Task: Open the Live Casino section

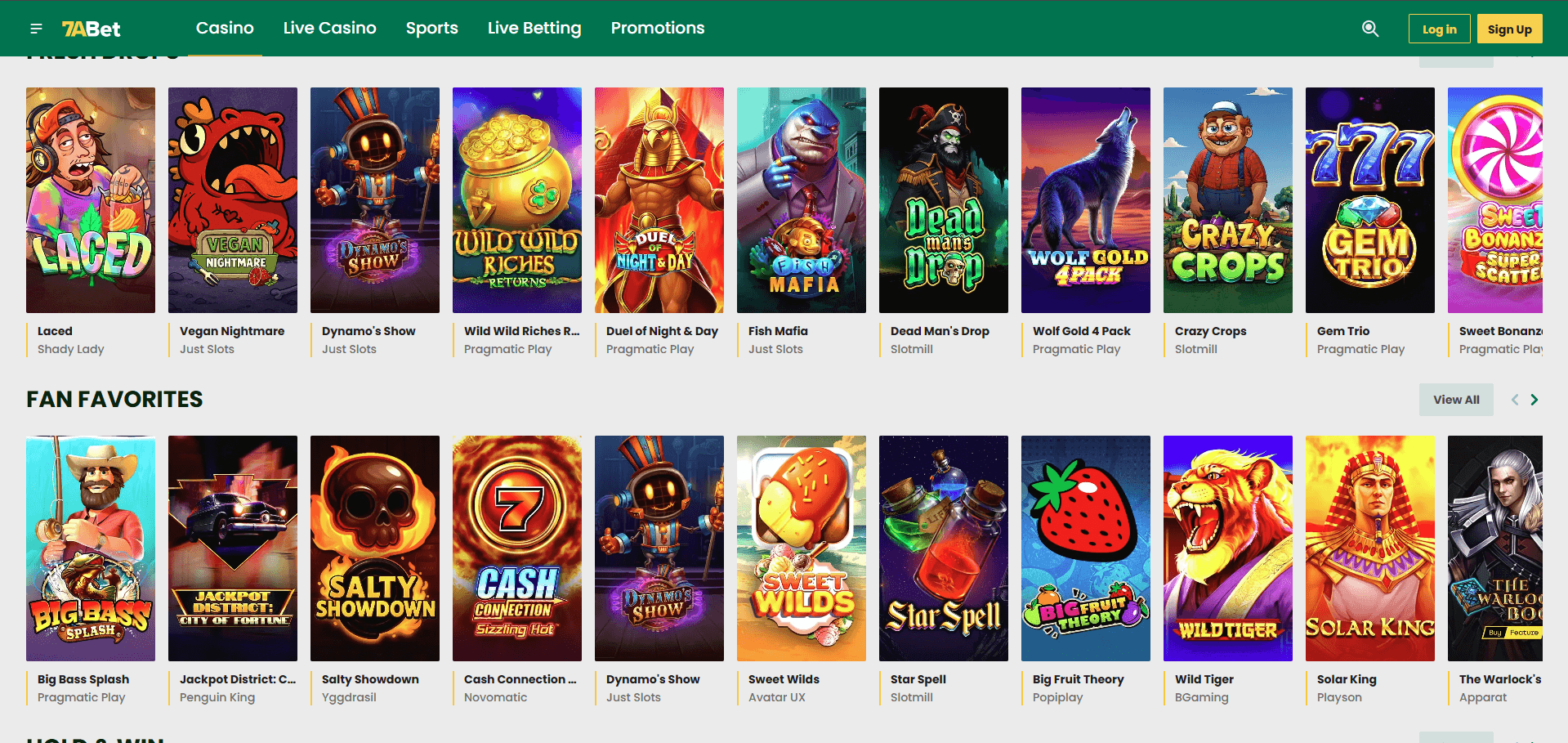Action: [x=330, y=28]
